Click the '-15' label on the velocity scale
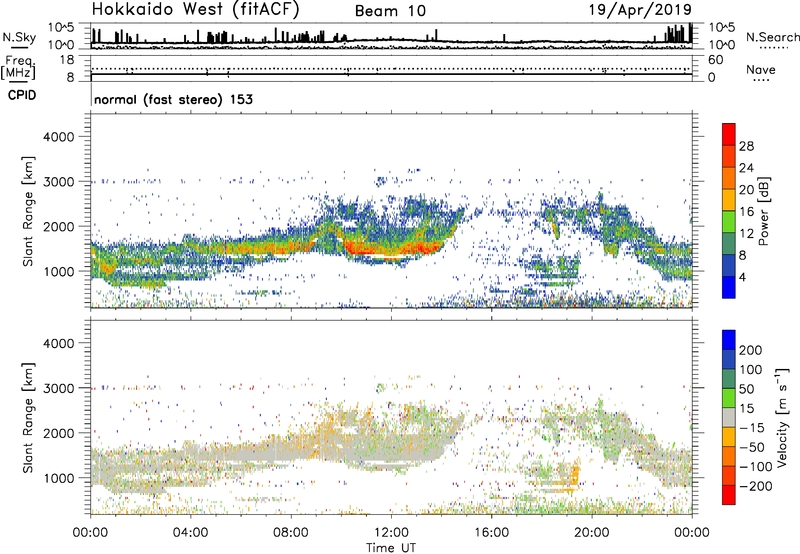This screenshot has height=554, width=800. click(x=752, y=428)
